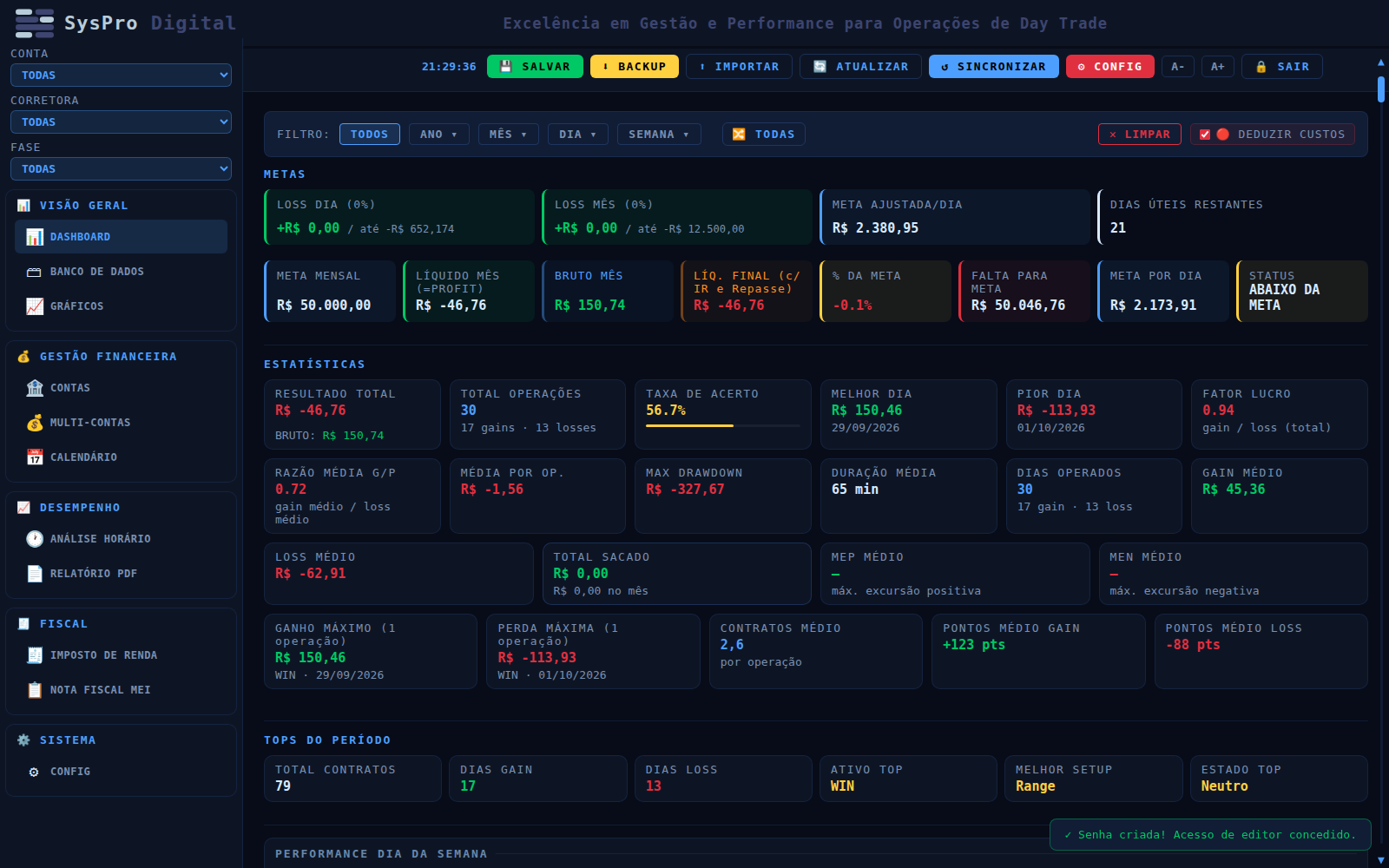Increase font size with A+ button
This screenshot has width=1389, height=868.
click(1218, 67)
